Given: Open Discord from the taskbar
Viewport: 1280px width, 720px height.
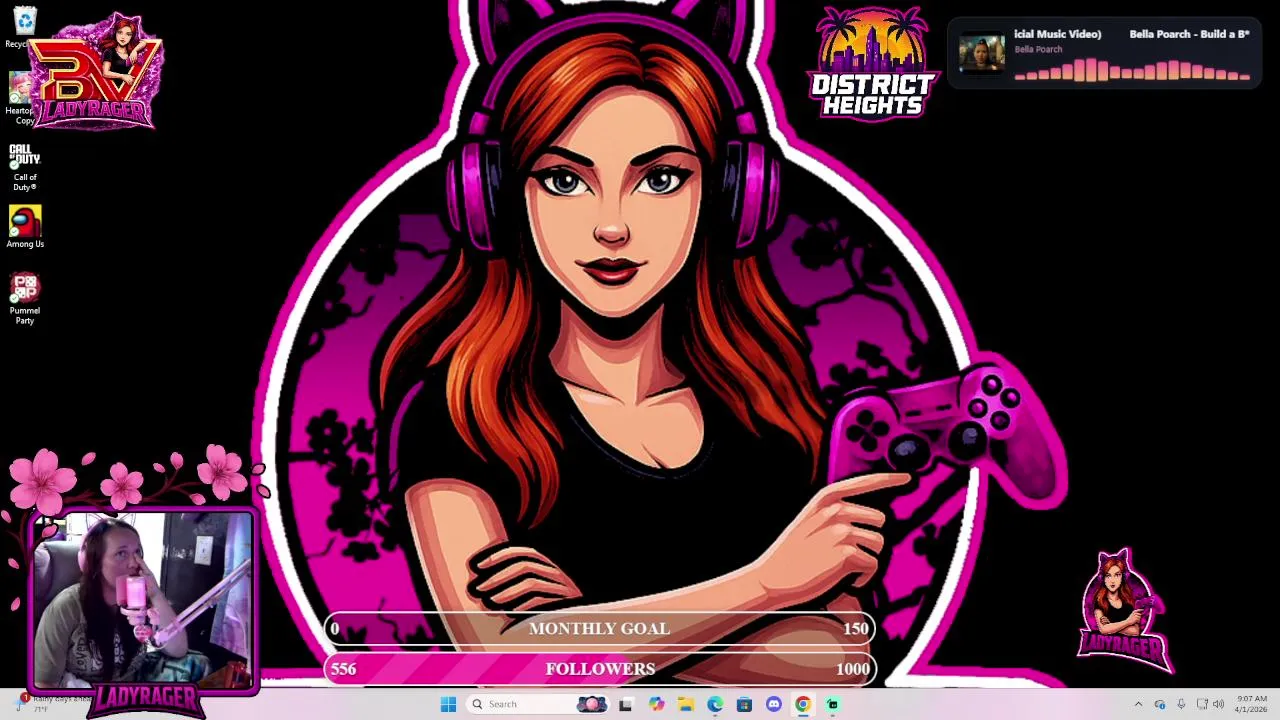Looking at the screenshot, I should pyautogui.click(x=773, y=704).
